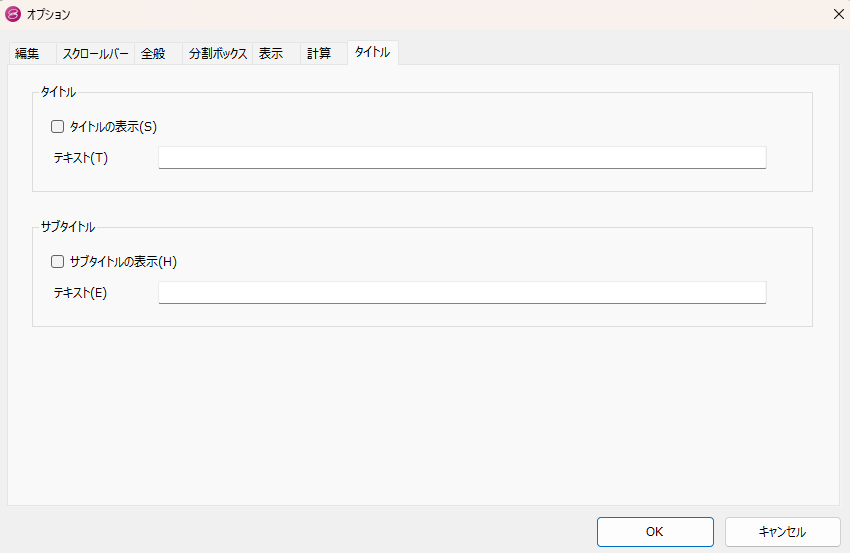Click the app icon in title bar

pyautogui.click(x=12, y=14)
